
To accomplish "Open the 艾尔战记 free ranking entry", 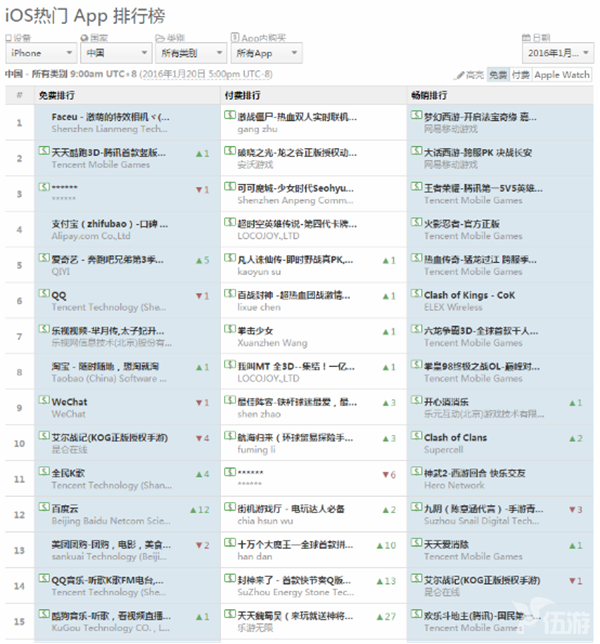I will tap(109, 437).
